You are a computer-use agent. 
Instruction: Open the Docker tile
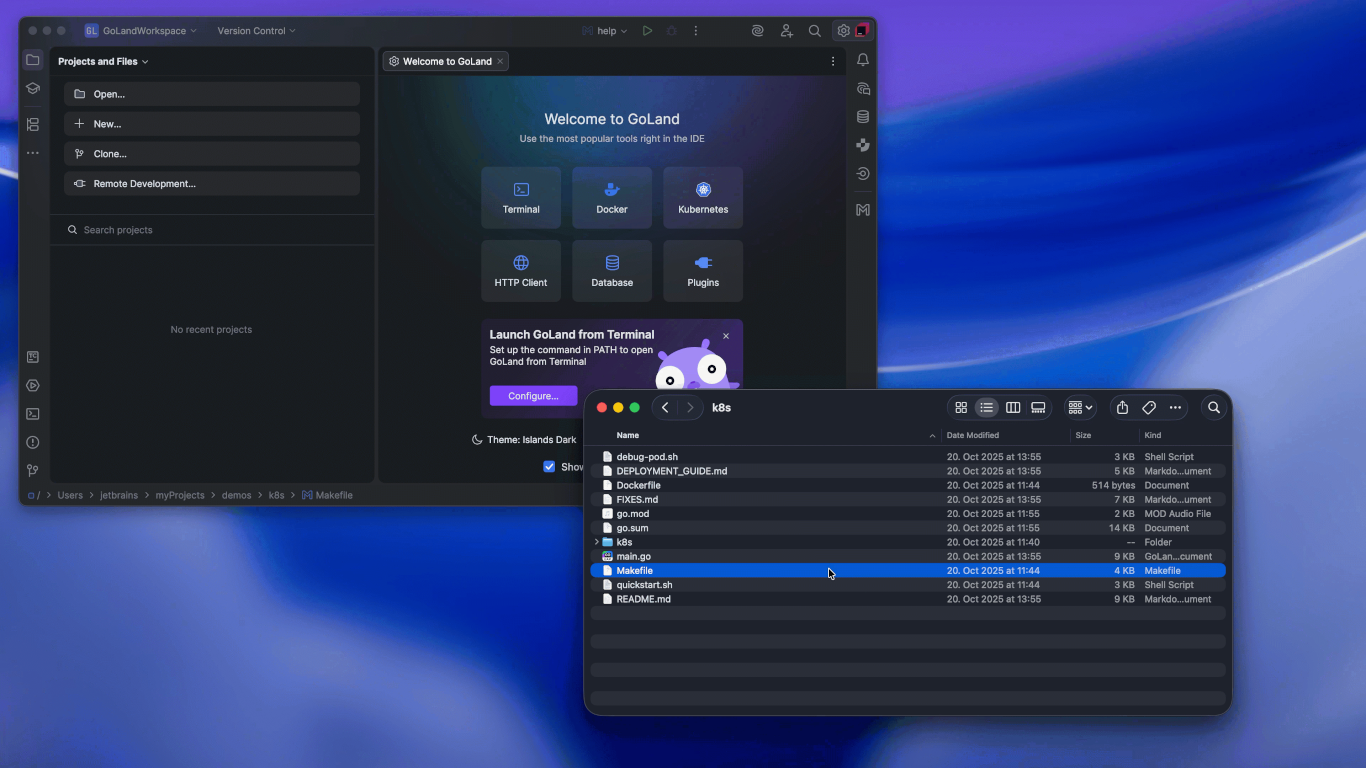pos(612,198)
